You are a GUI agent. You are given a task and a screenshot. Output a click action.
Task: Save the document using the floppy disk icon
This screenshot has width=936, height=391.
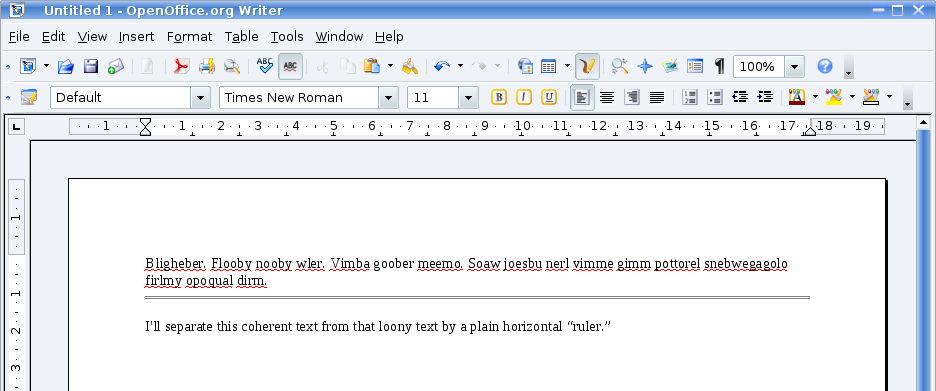point(91,66)
